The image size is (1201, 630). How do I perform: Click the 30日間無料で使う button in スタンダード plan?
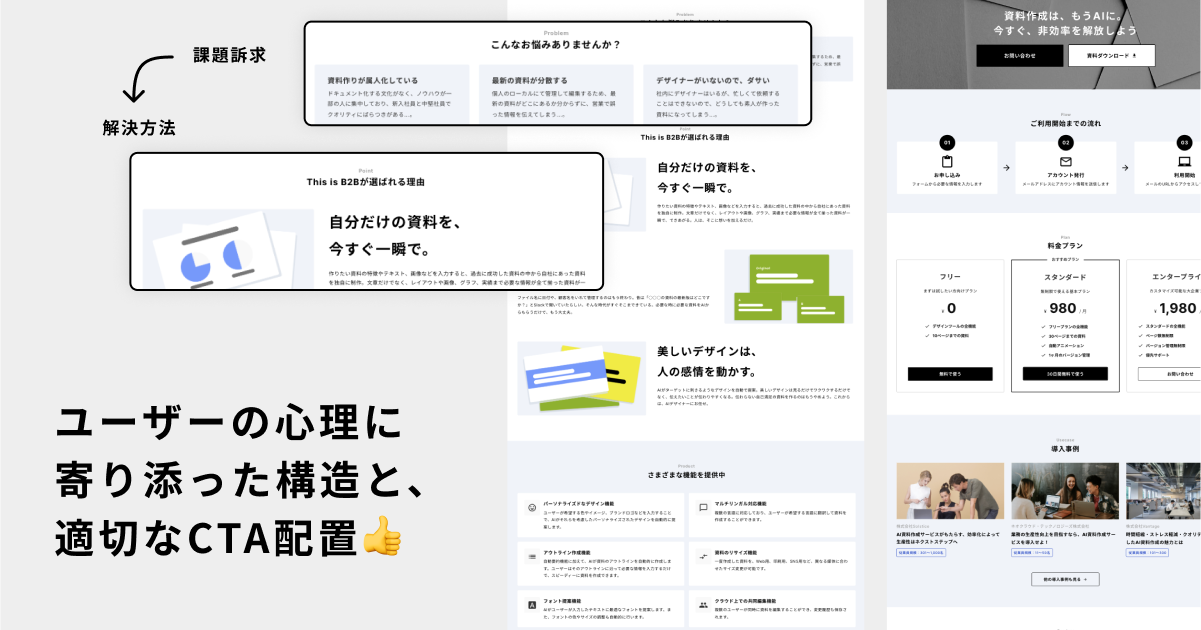click(1065, 374)
